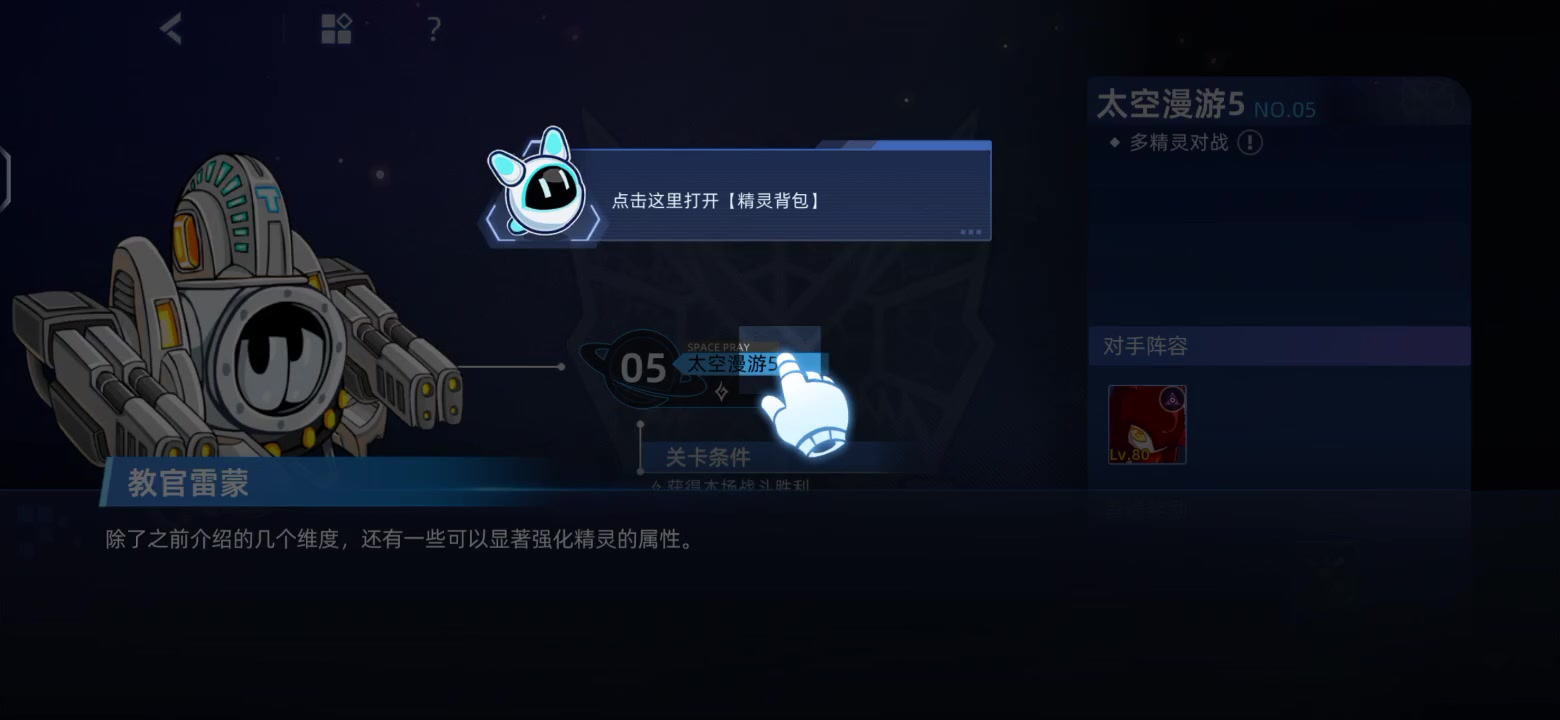Click the tip 点击这里打开【精灵背包】
The image size is (1560, 720).
click(x=716, y=201)
